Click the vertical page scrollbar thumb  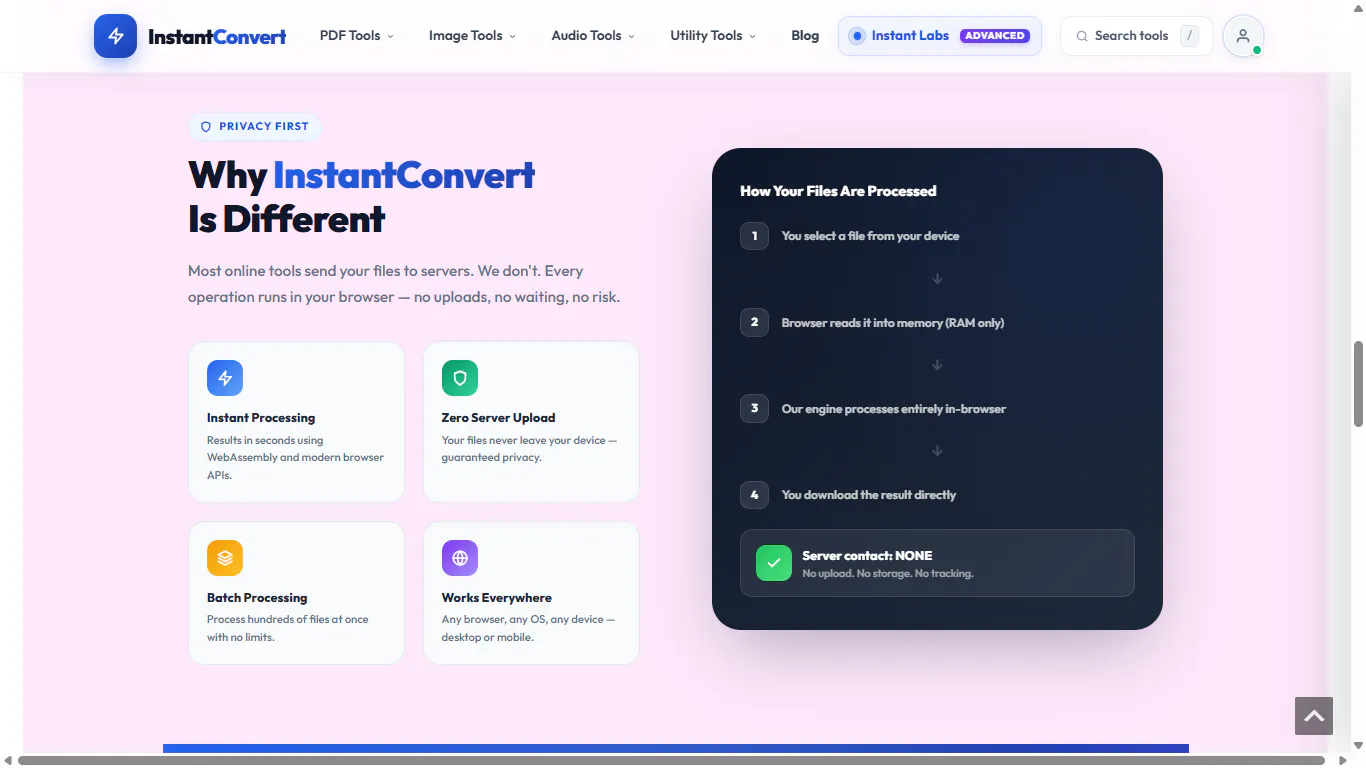(x=1358, y=384)
